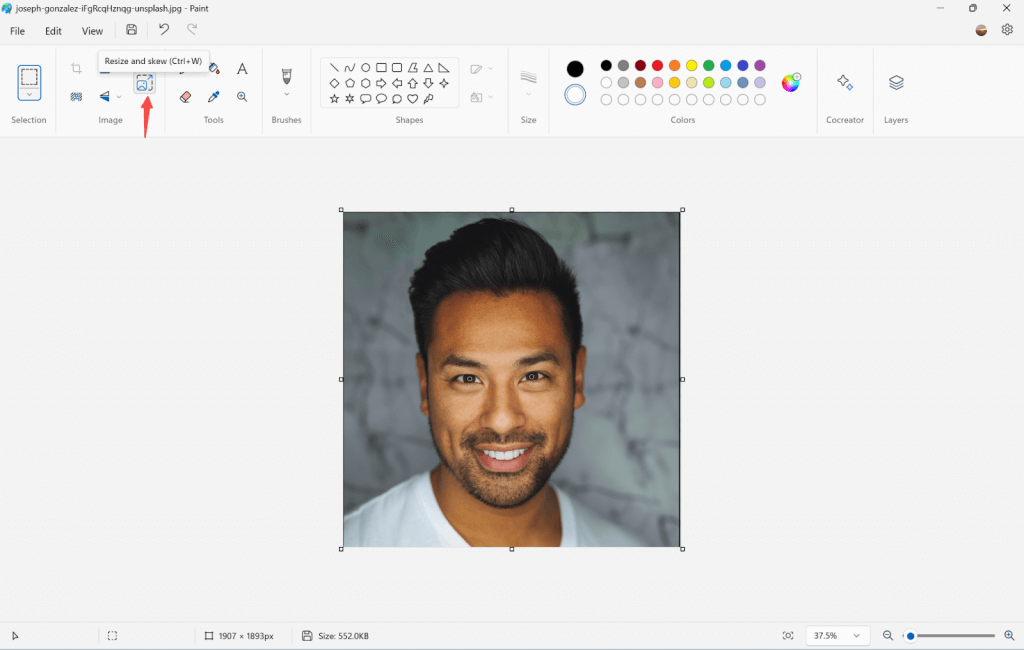
Task: Click the Undo button
Action: point(164,30)
